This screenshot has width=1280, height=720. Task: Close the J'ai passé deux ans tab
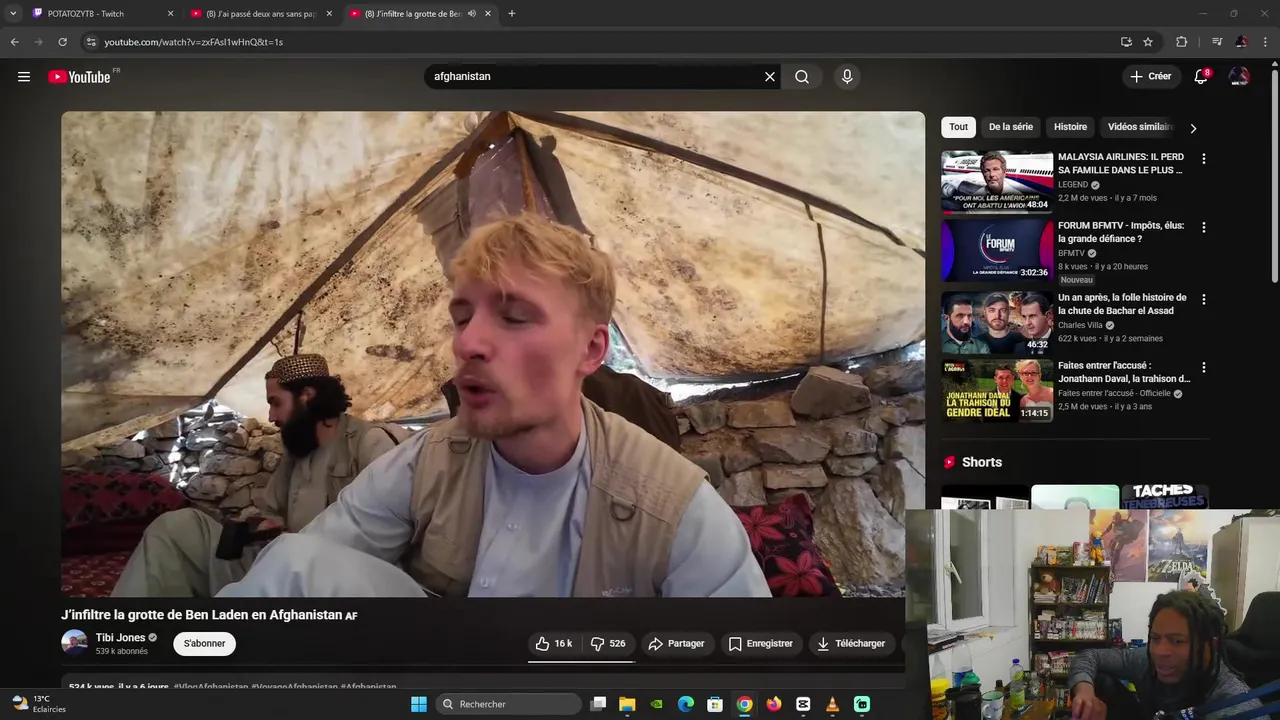(x=329, y=14)
